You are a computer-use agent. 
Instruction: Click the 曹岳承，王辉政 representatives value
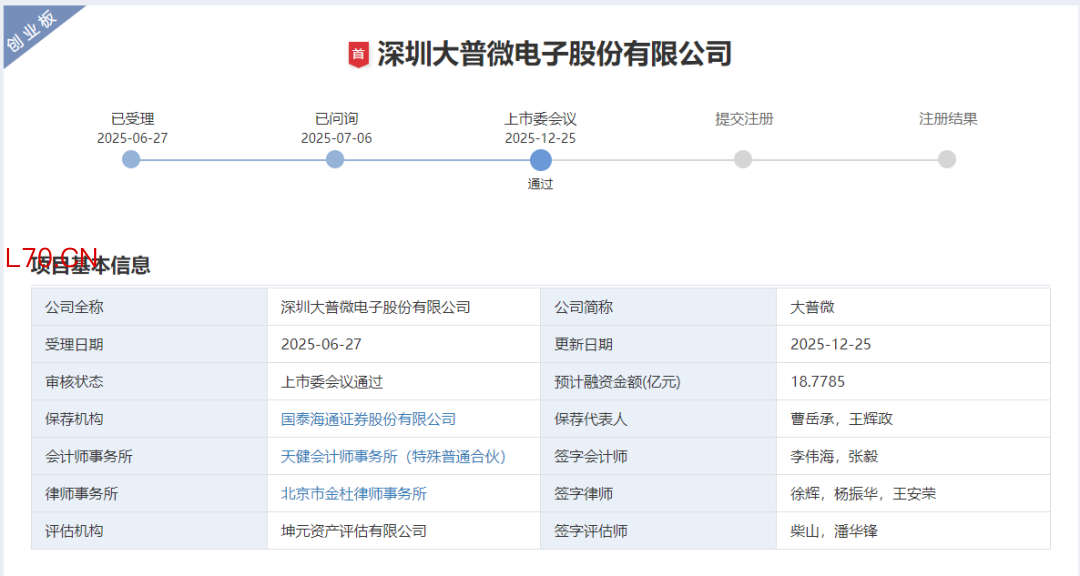(841, 419)
